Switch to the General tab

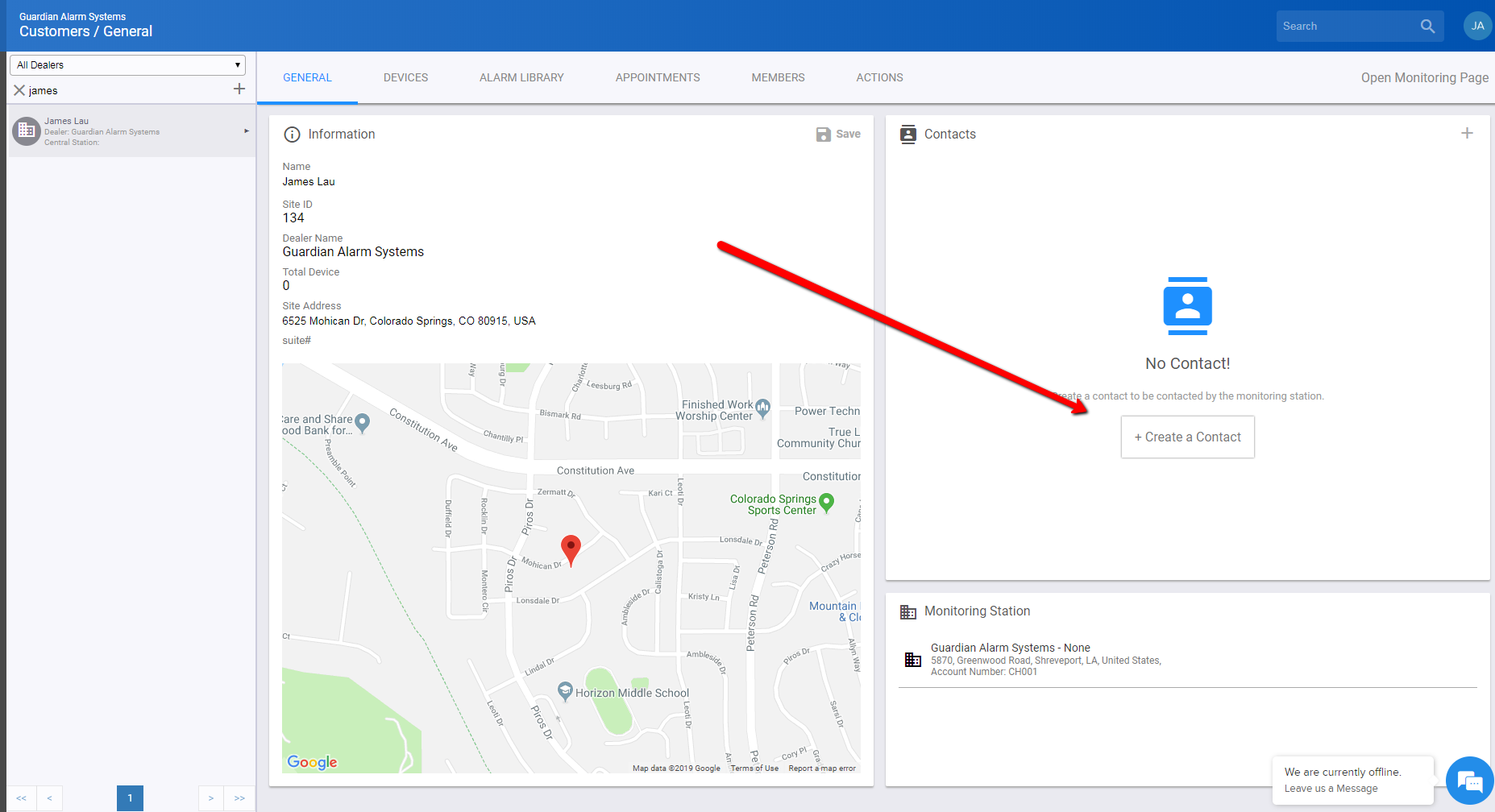coord(307,78)
